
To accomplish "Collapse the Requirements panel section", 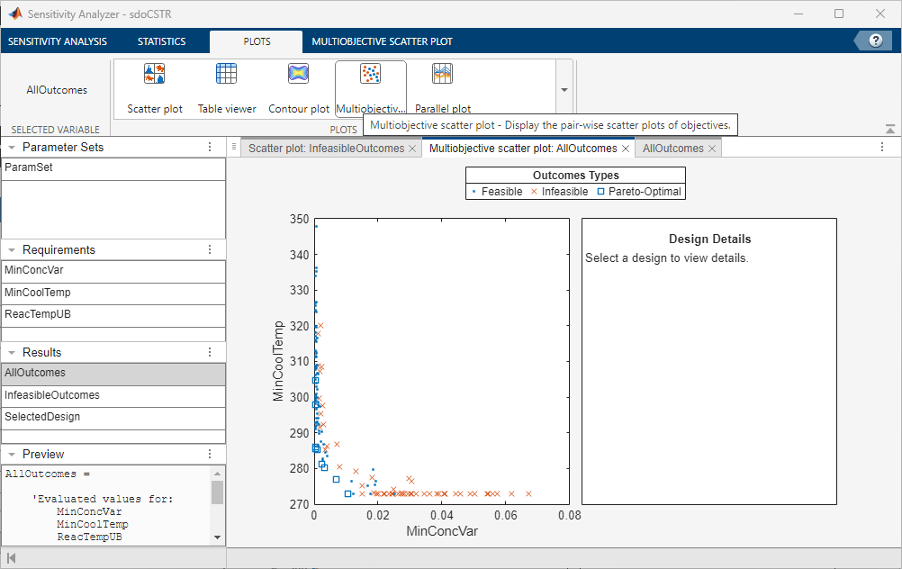I will coord(11,250).
